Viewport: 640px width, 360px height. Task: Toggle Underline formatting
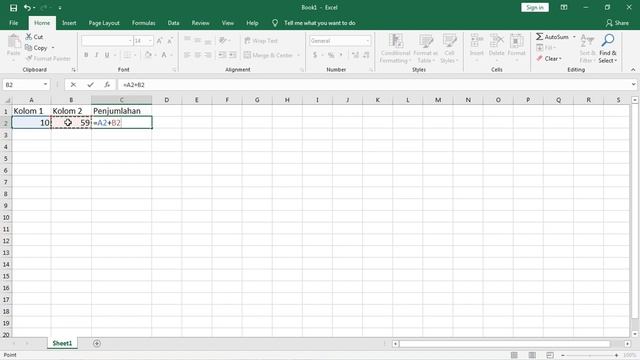[107, 55]
